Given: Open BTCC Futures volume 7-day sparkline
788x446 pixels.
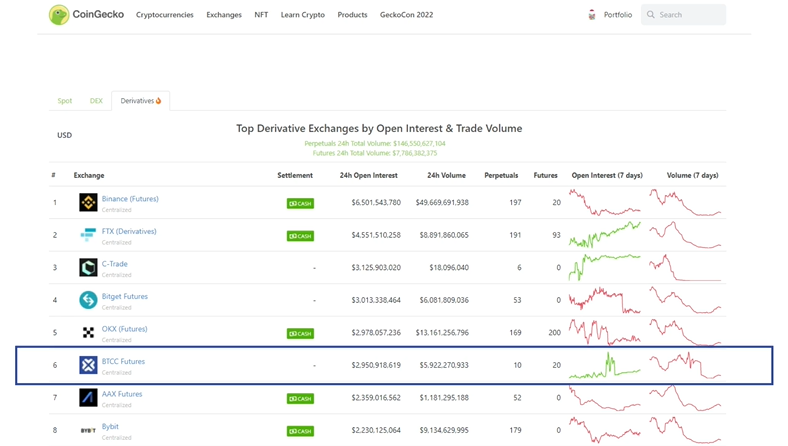Looking at the screenshot, I should 685,365.
